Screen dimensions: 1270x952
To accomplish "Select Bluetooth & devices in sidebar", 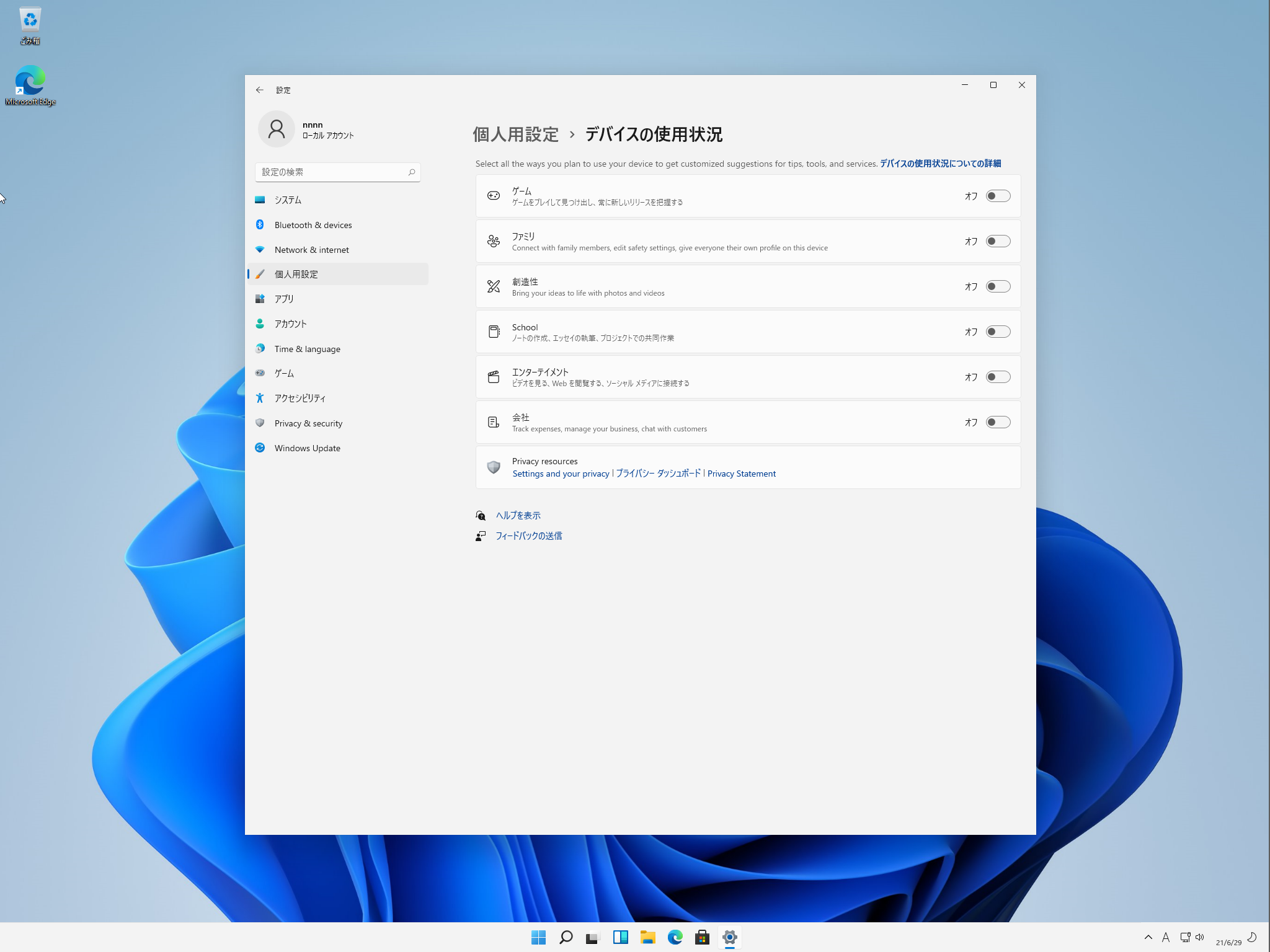I will tap(338, 224).
